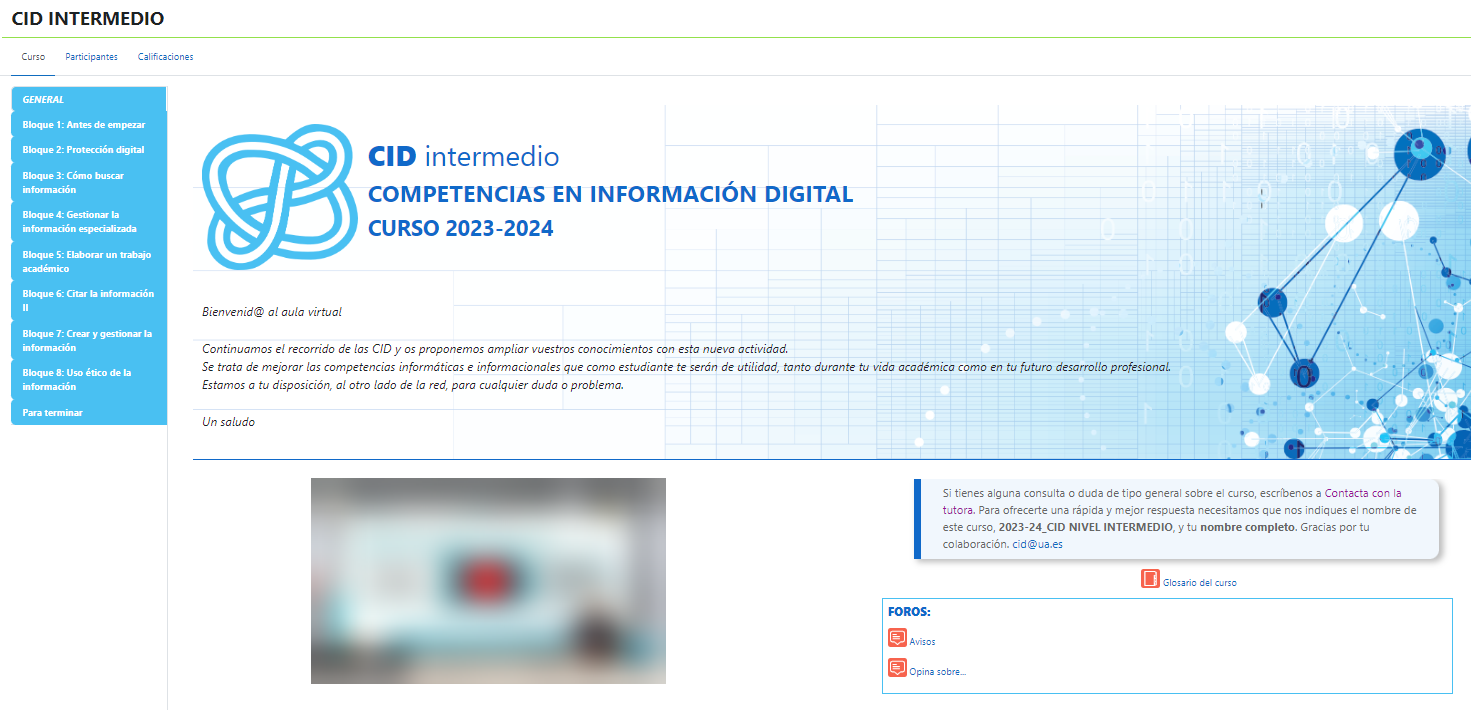This screenshot has height=718, width=1471.
Task: Navigate to Bloque 5: Elaborar un trabajo académico
Action: tap(88, 261)
